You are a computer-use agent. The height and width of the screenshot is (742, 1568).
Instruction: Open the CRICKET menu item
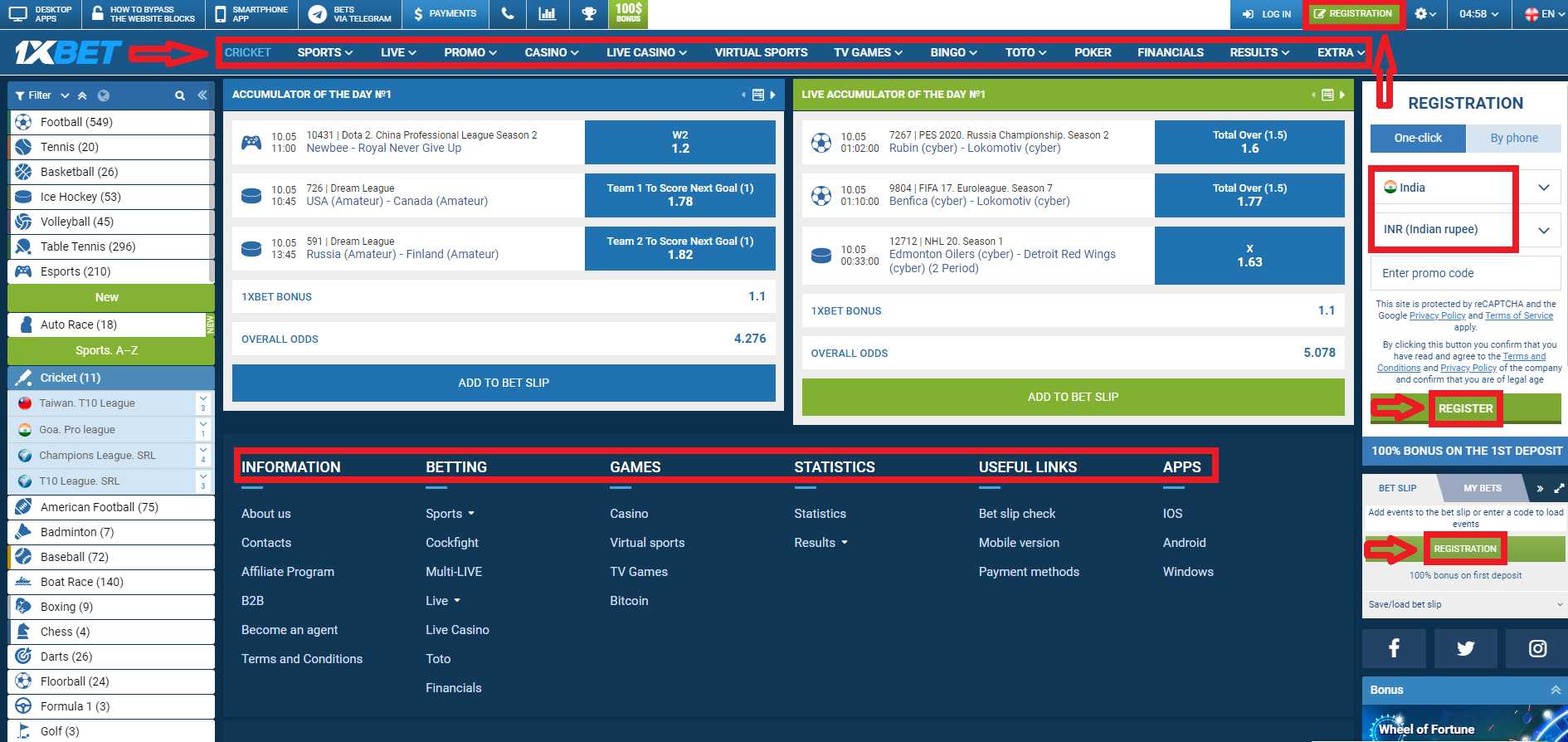pyautogui.click(x=248, y=52)
